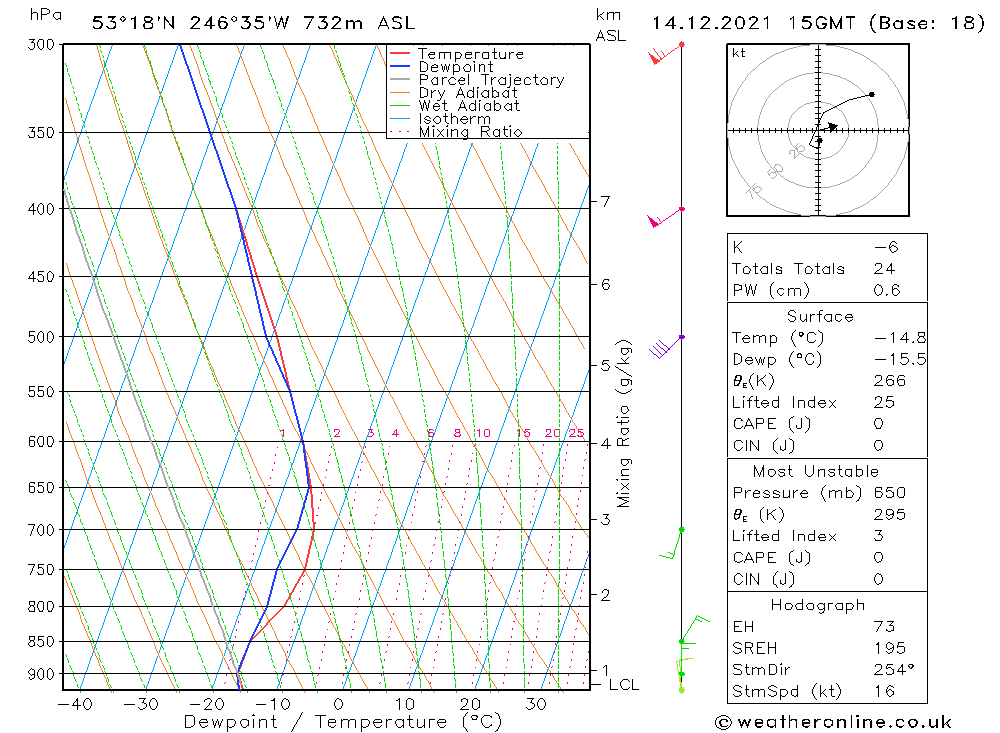The image size is (1000, 733).
Task: Click the Most Unstable theta-E value 295
Action: 890,514
